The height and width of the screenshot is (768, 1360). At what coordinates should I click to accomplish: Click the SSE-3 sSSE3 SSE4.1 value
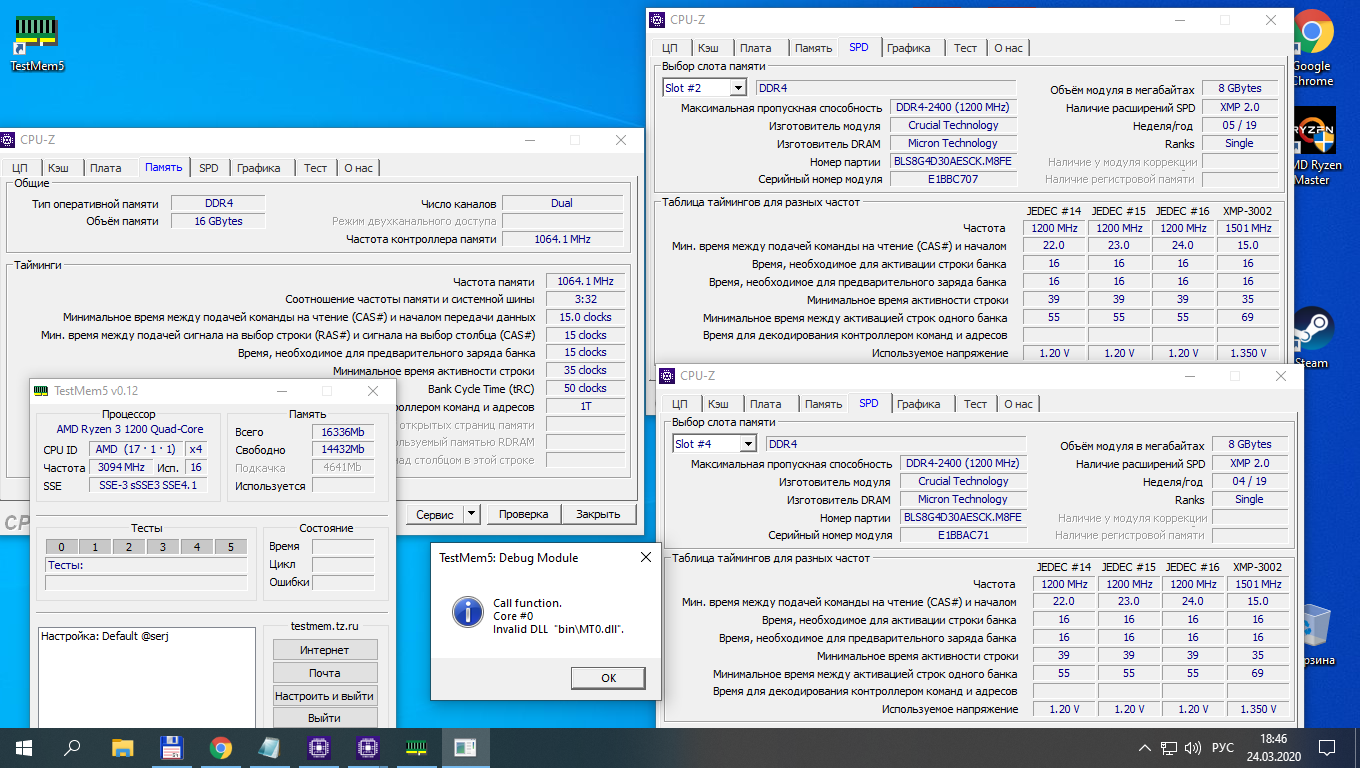(x=148, y=485)
